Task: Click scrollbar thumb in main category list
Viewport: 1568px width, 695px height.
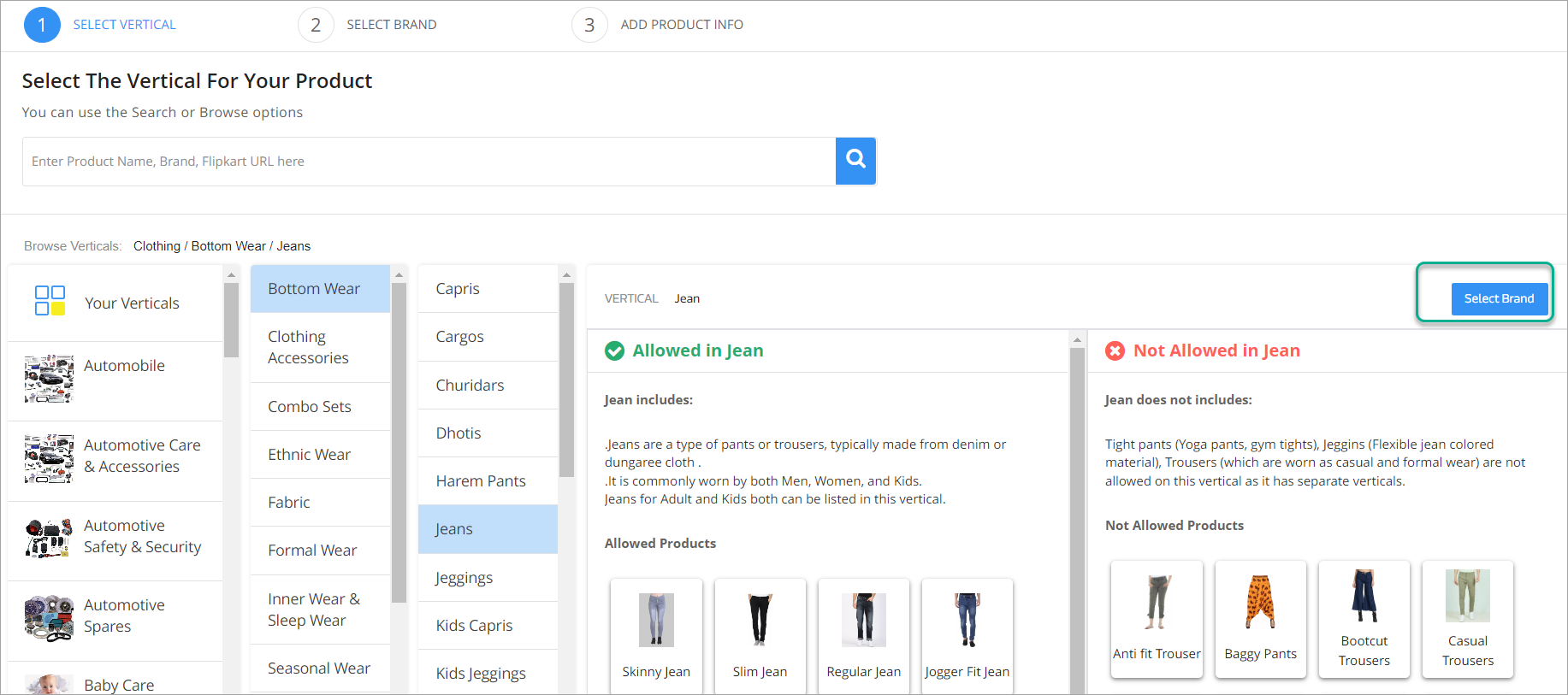Action: coord(231,320)
